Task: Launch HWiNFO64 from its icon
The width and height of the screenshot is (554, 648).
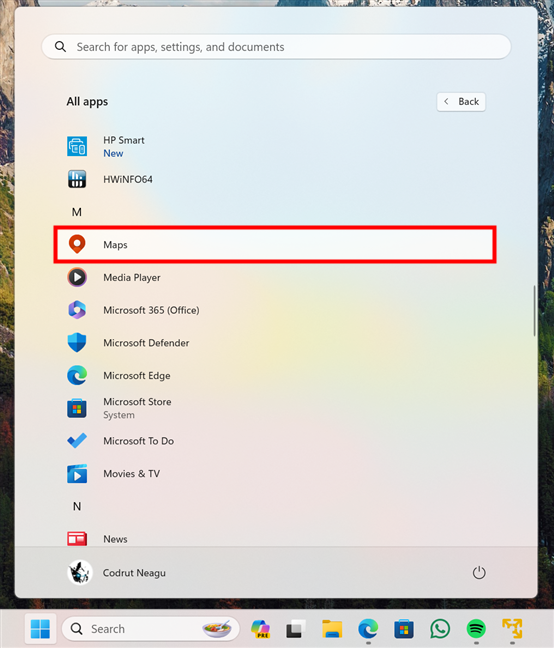Action: click(x=77, y=179)
